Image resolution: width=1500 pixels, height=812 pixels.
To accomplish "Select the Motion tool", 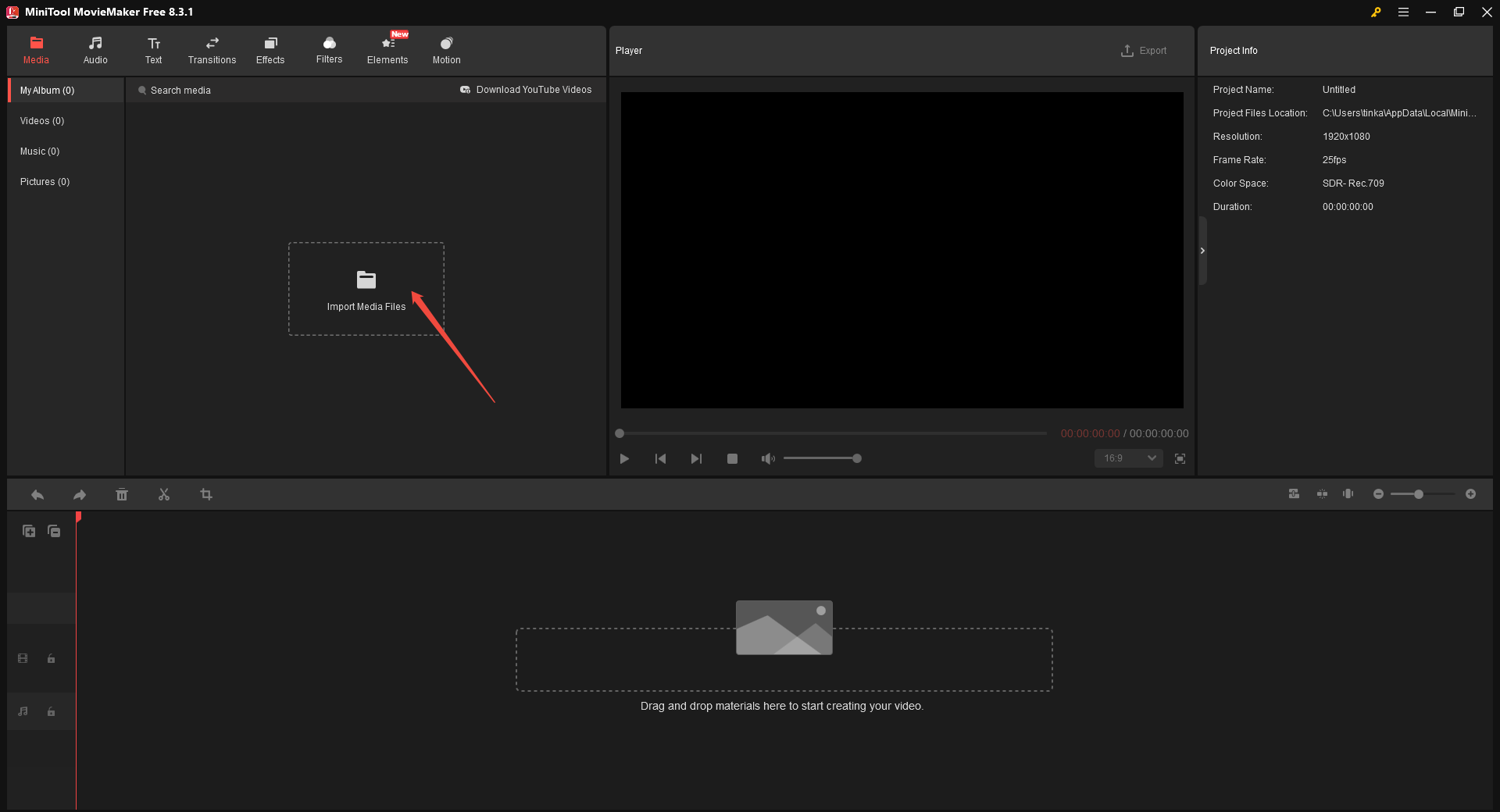I will [x=446, y=50].
